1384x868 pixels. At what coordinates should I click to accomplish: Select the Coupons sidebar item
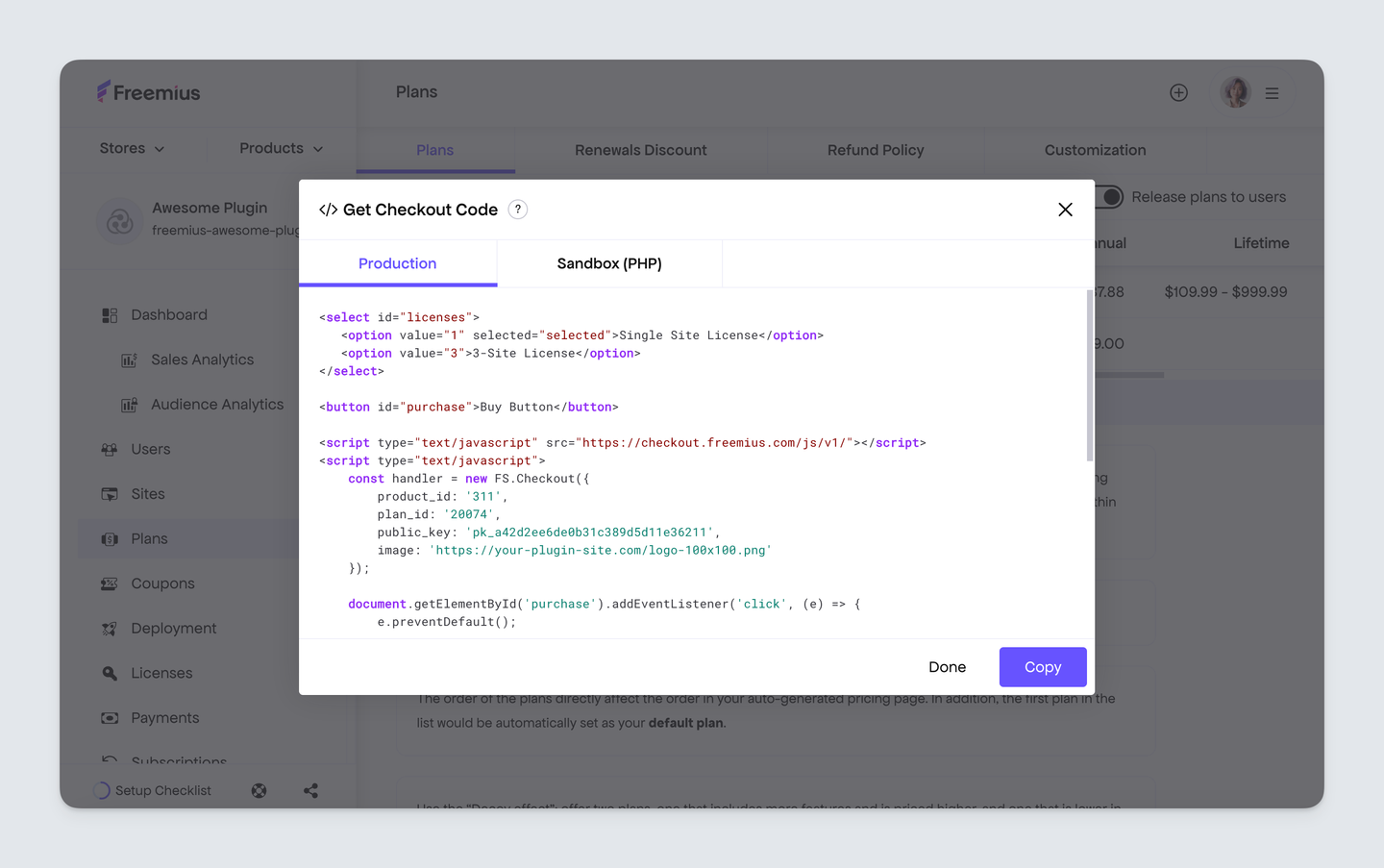(162, 583)
